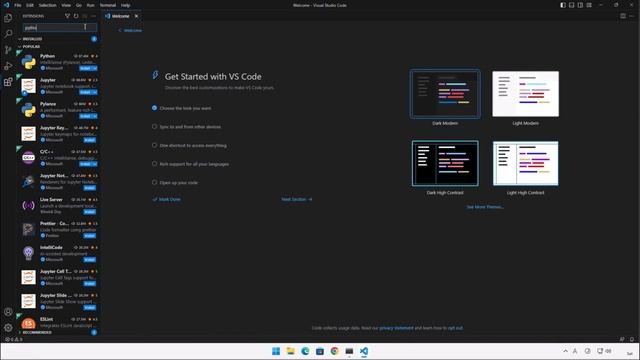This screenshot has width=640, height=360.
Task: Open the Run and Debug view
Action: (8, 66)
